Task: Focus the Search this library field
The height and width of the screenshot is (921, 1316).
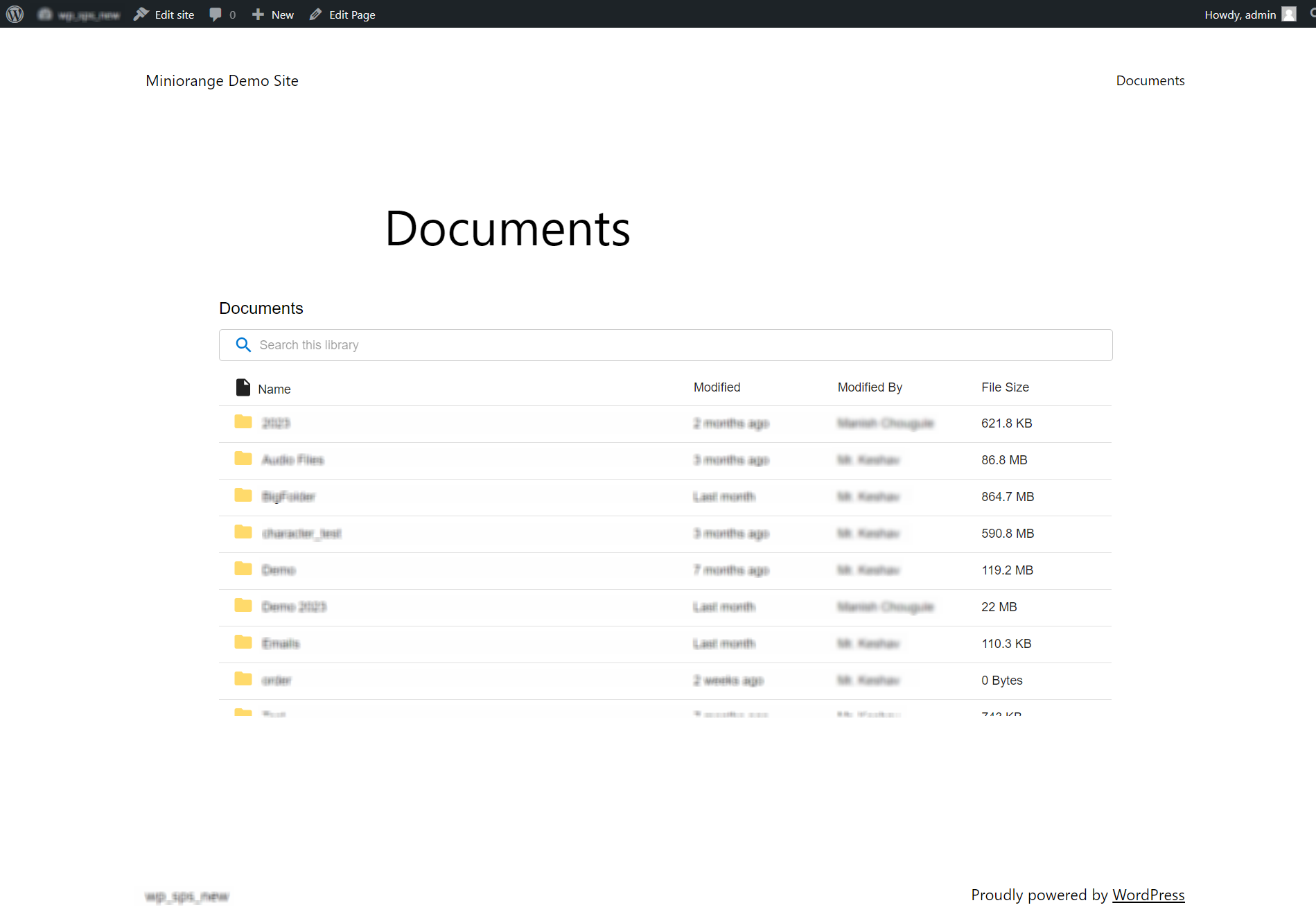Action: 665,345
